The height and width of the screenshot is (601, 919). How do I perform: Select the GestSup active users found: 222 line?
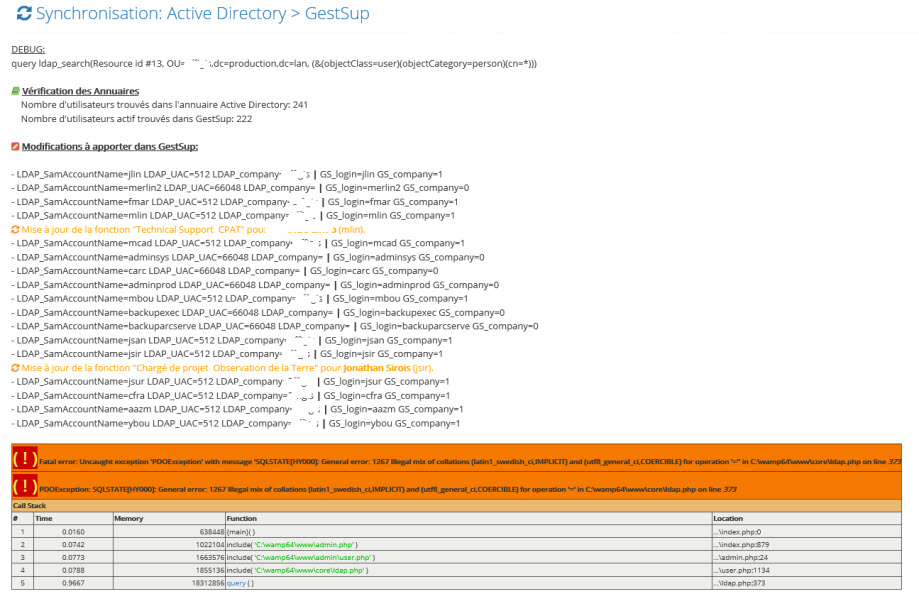pyautogui.click(x=137, y=119)
